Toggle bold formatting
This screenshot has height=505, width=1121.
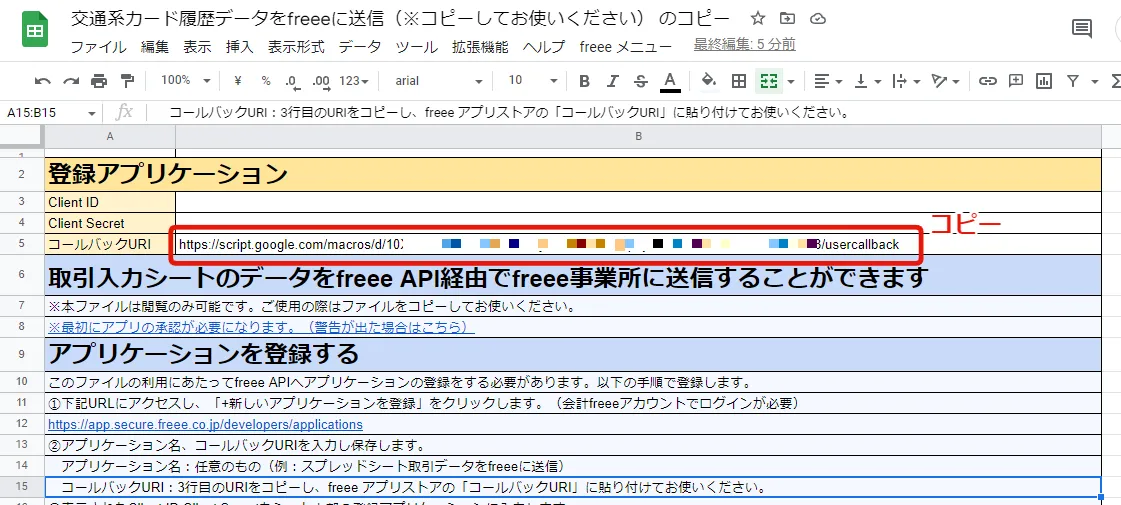click(x=584, y=81)
